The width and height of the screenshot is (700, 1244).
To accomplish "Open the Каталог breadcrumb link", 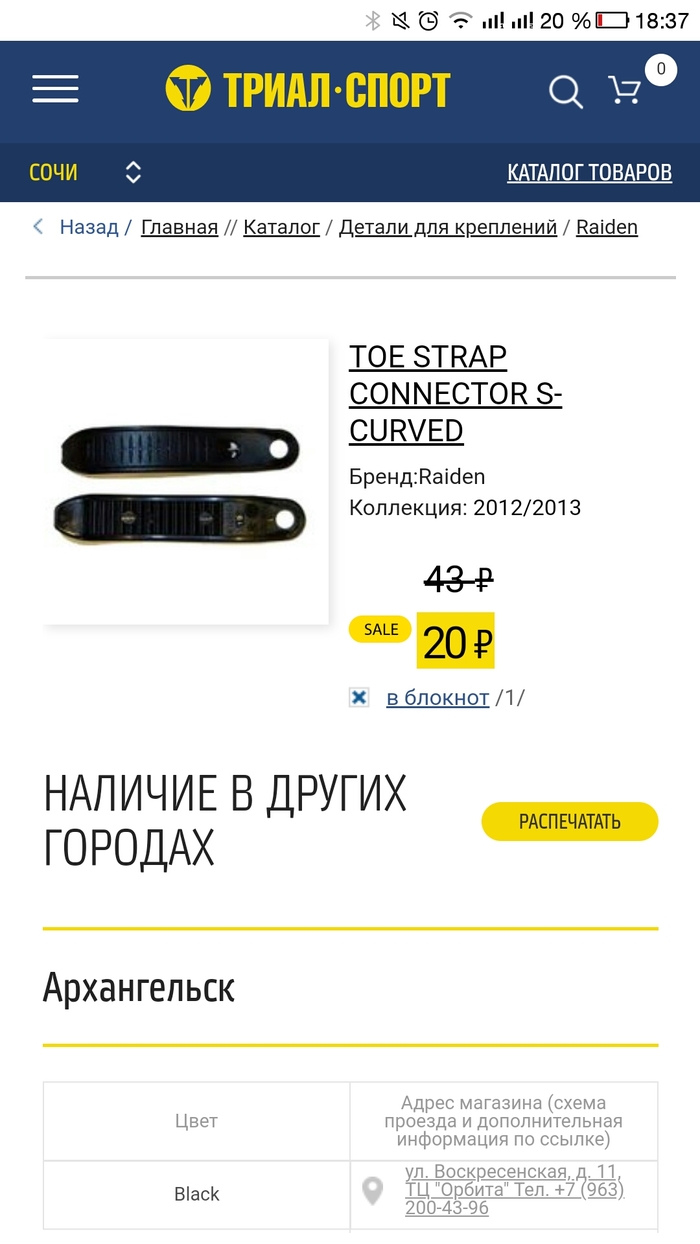I will point(281,227).
